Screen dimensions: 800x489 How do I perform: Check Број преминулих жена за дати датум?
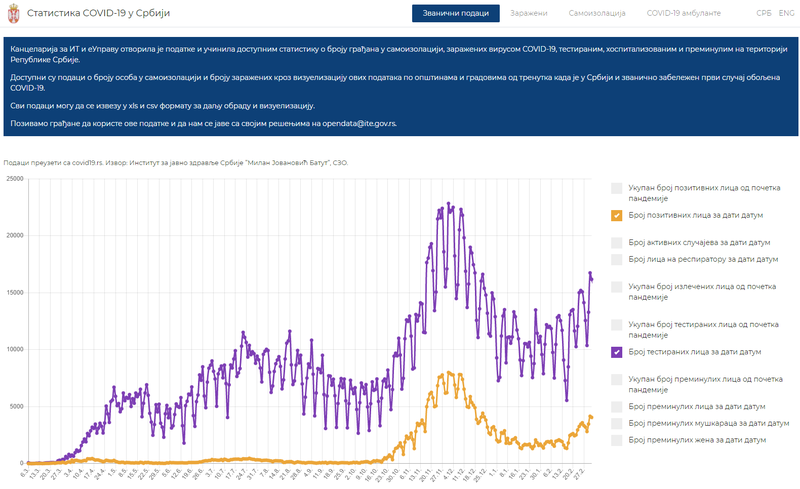click(x=617, y=440)
